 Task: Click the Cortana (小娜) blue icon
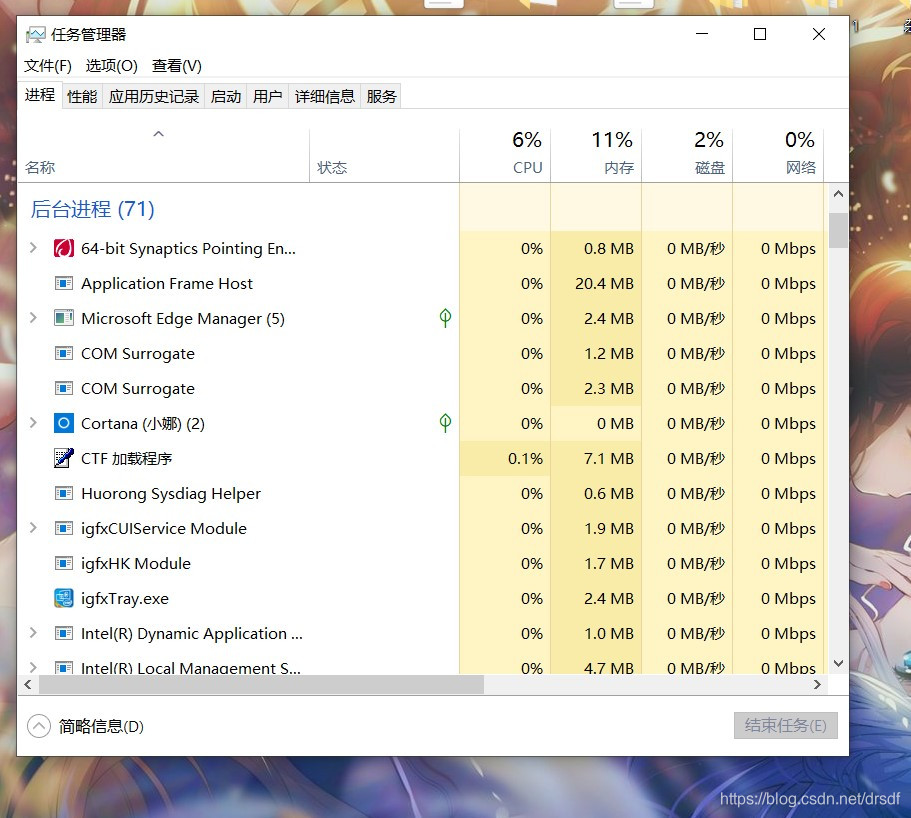tap(63, 424)
